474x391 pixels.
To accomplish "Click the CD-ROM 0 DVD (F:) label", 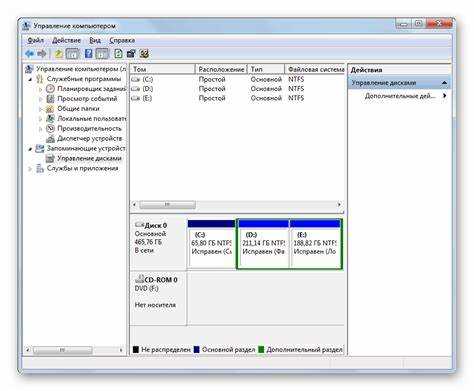I will point(146,288).
